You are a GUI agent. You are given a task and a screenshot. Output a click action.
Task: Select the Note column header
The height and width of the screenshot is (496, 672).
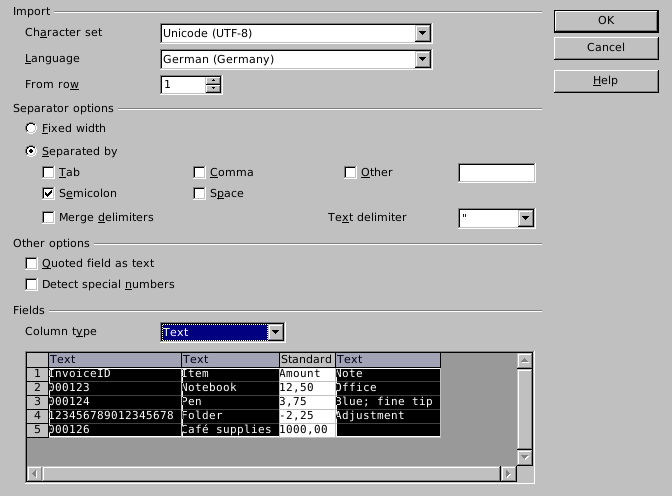coord(387,359)
